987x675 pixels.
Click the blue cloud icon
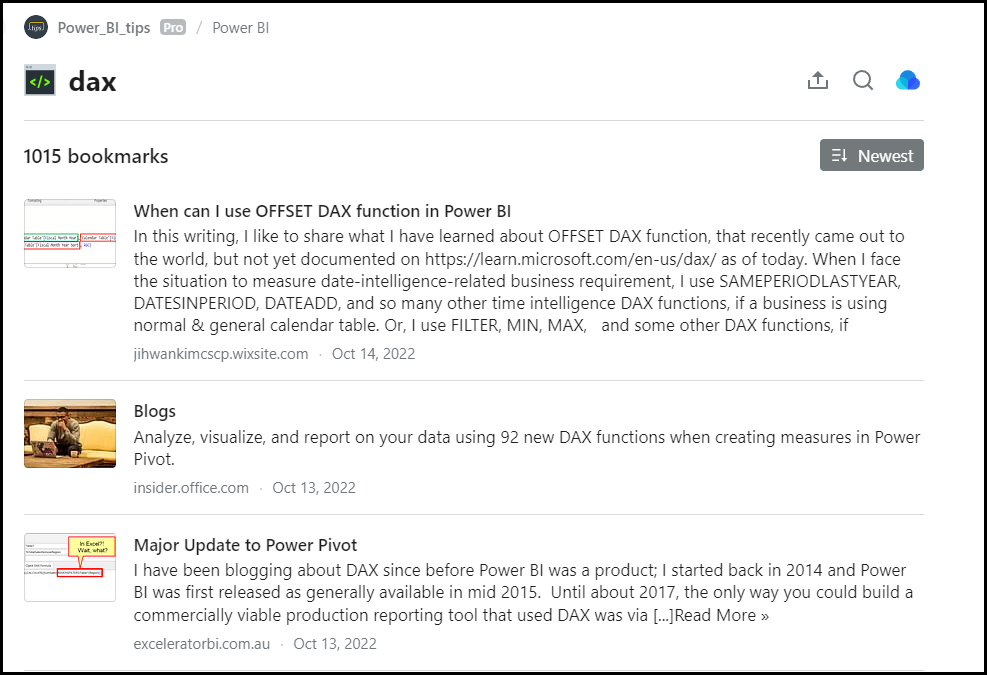908,81
